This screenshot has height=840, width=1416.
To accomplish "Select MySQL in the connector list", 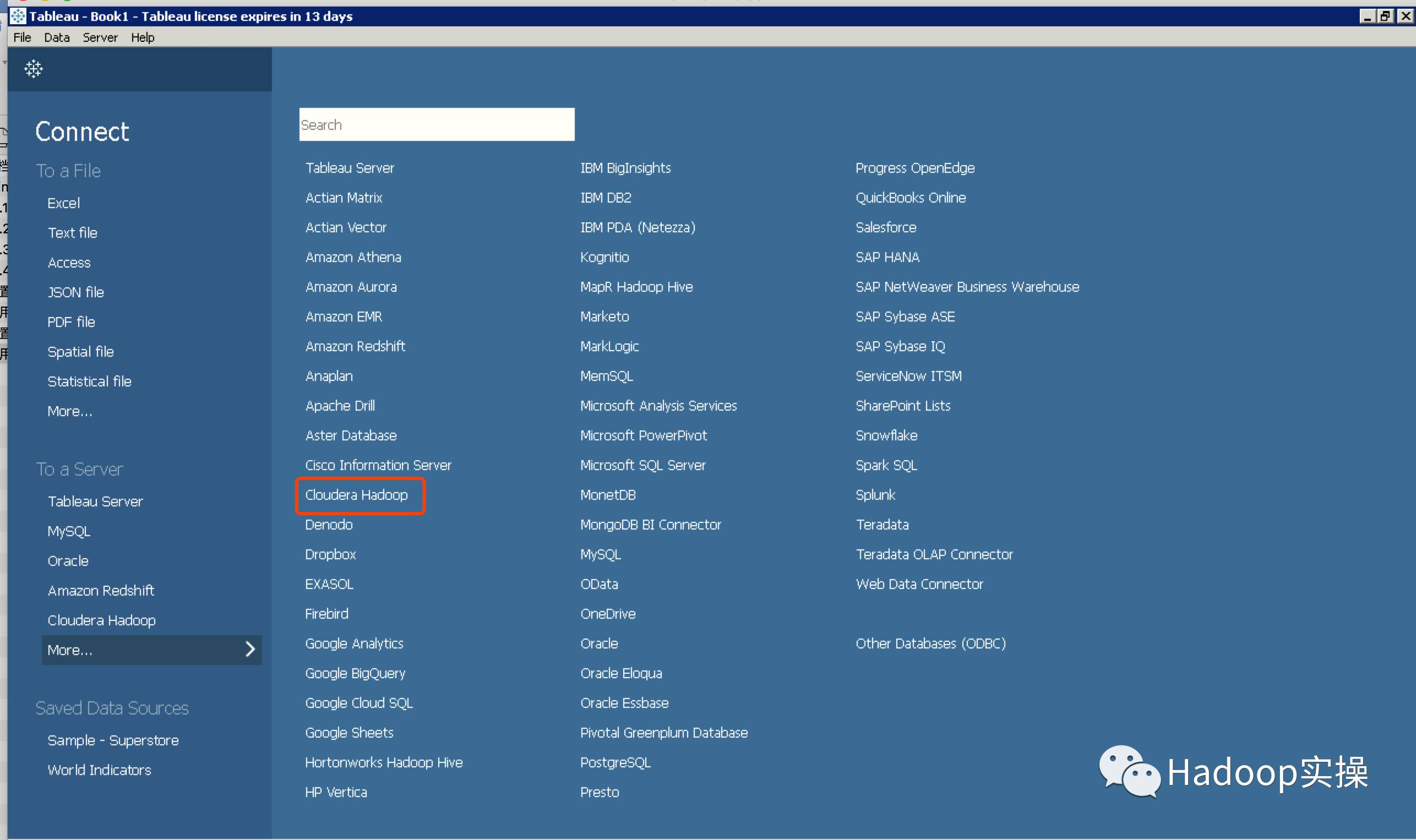I will (x=601, y=555).
